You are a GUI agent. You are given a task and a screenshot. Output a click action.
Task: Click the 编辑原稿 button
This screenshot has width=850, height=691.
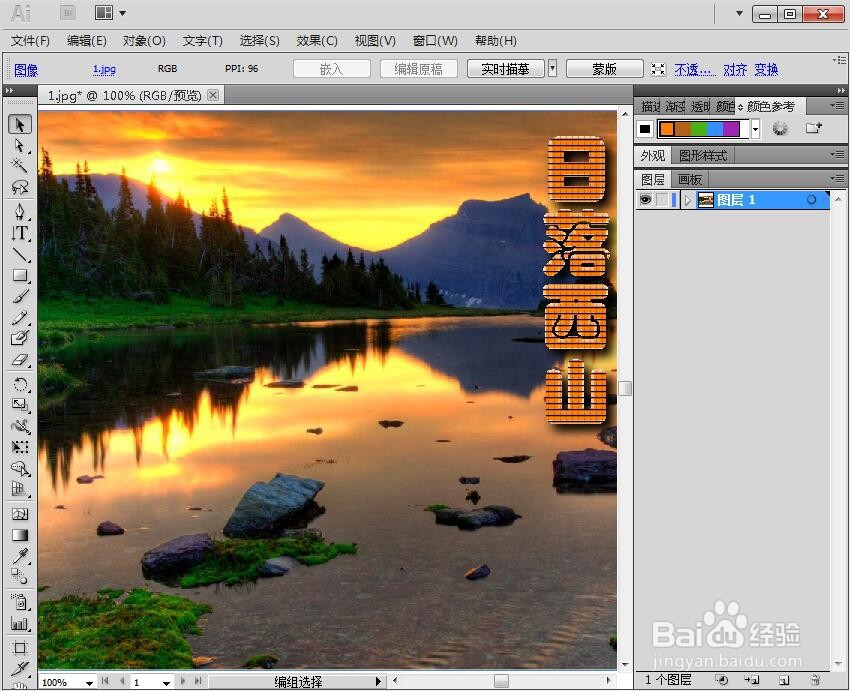[x=418, y=69]
